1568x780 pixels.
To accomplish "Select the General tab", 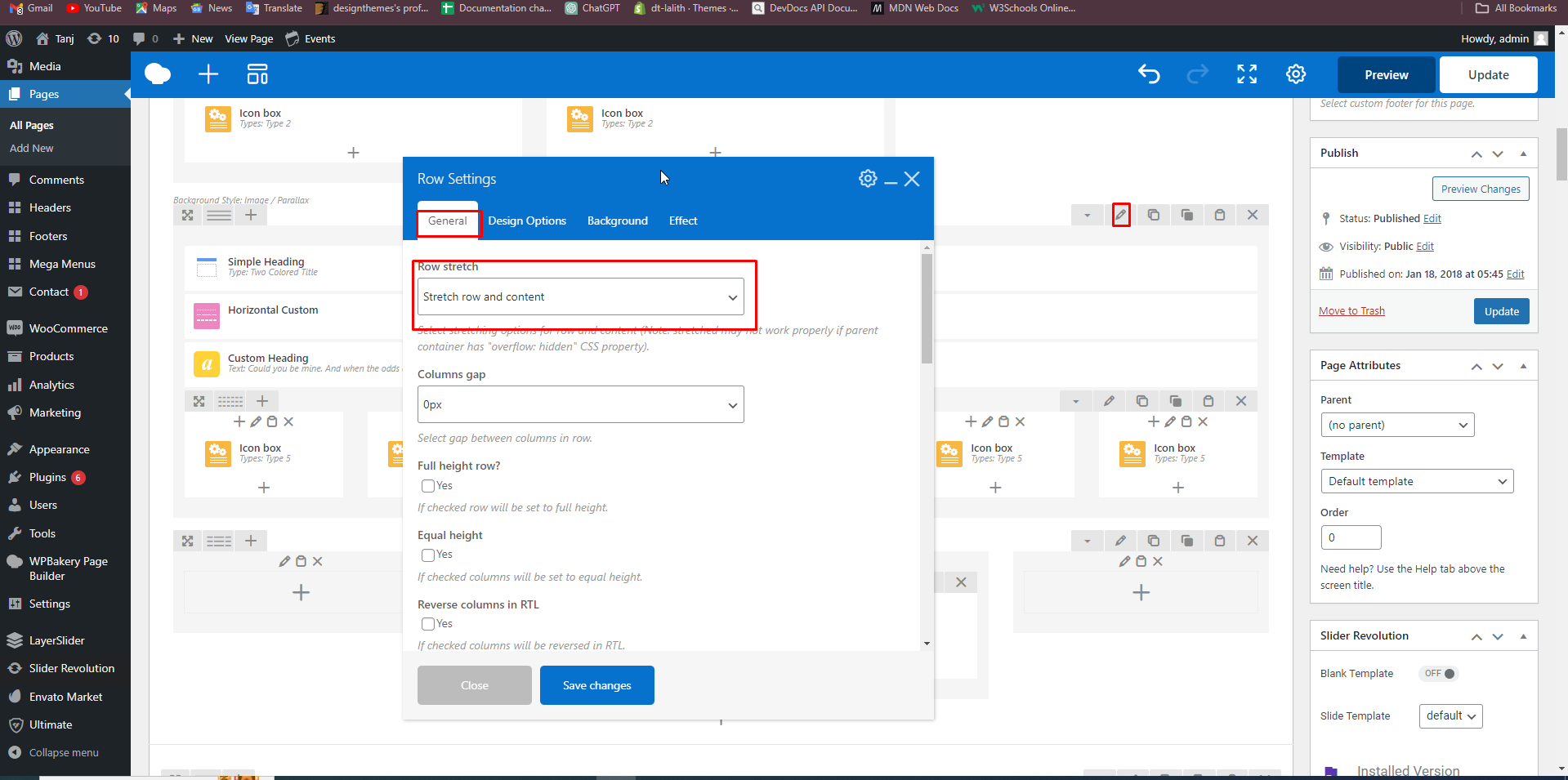I will pyautogui.click(x=448, y=221).
